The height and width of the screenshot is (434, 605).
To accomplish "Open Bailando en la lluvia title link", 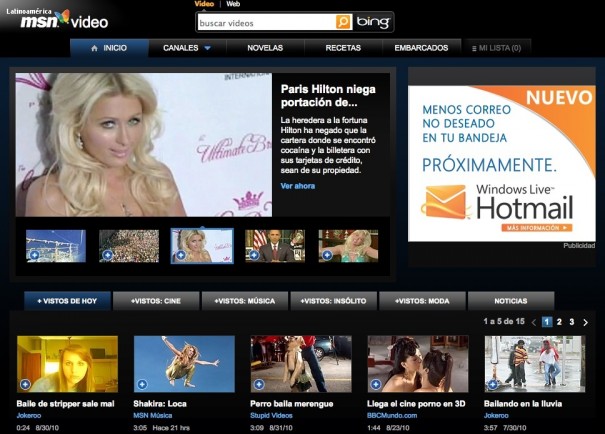I will [523, 404].
